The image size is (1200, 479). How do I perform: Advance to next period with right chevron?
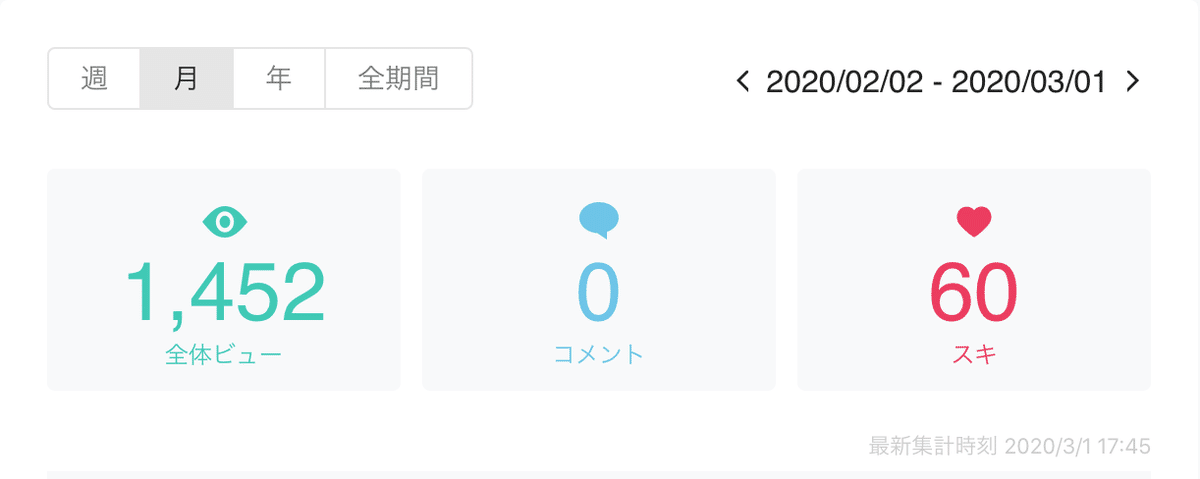1132,81
